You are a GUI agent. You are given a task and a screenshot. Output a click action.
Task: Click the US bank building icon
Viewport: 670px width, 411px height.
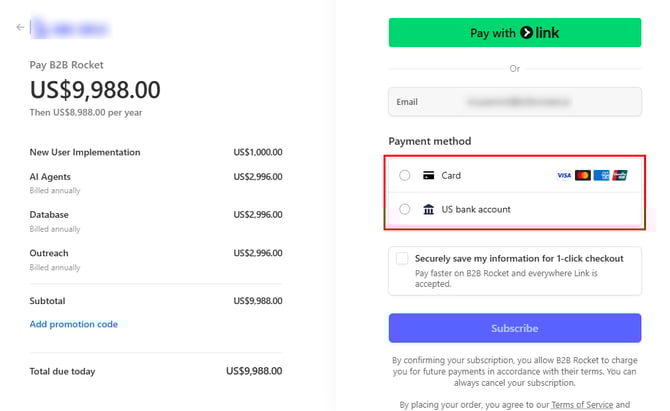point(429,209)
